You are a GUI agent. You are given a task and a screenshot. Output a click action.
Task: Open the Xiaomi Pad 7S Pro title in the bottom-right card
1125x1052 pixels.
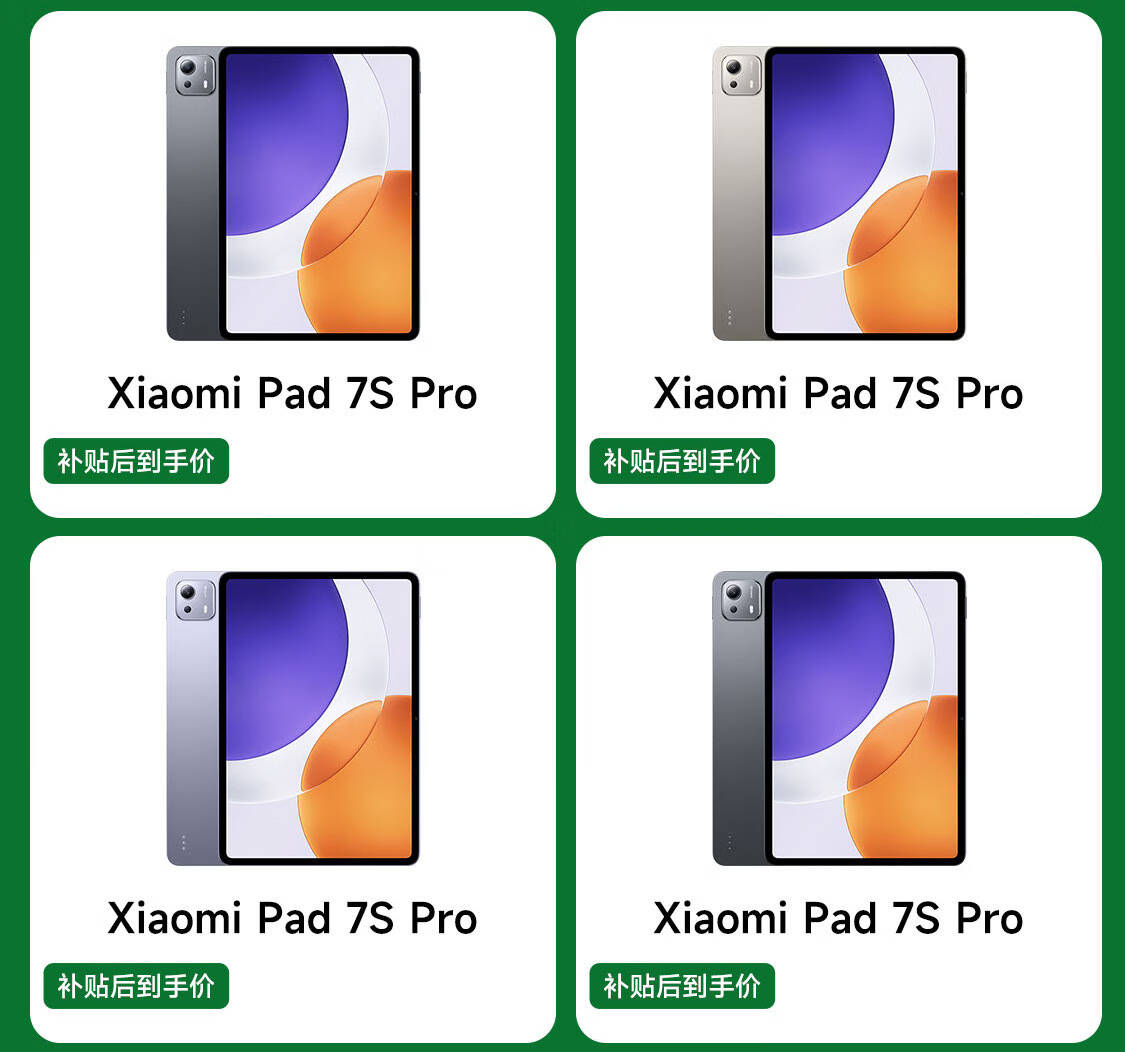[839, 919]
